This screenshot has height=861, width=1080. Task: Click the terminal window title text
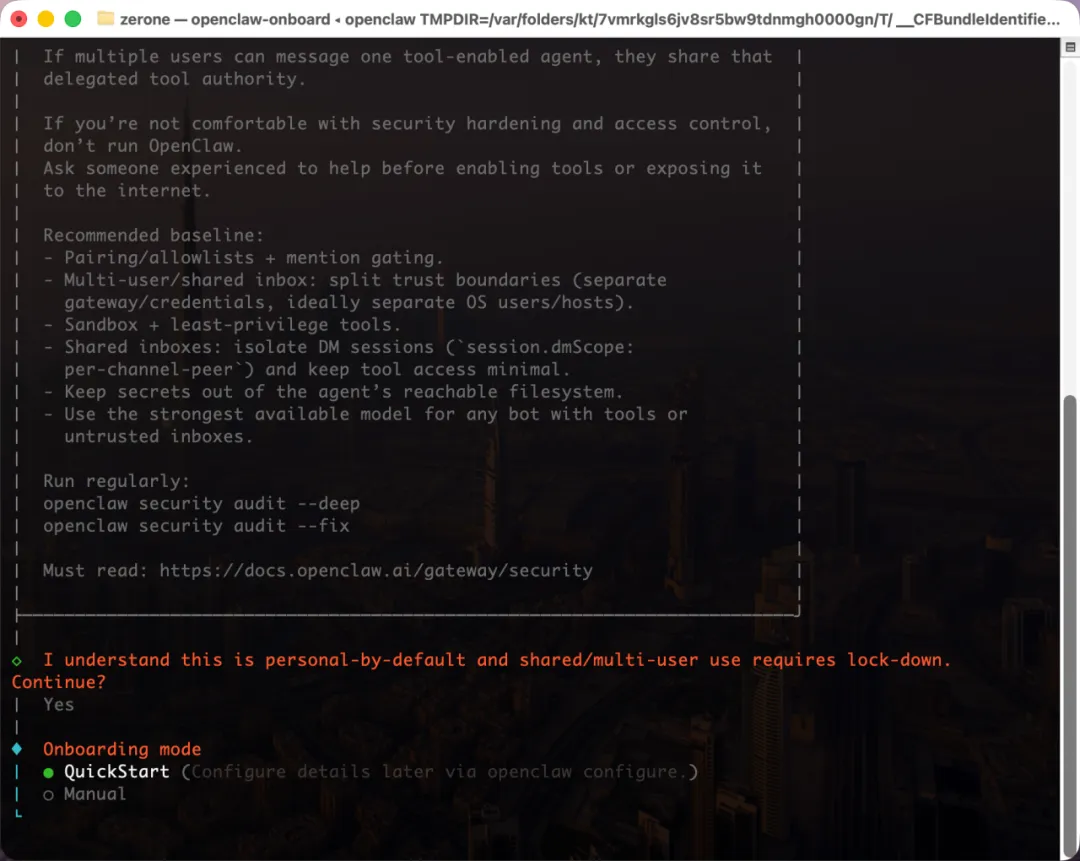(590, 19)
